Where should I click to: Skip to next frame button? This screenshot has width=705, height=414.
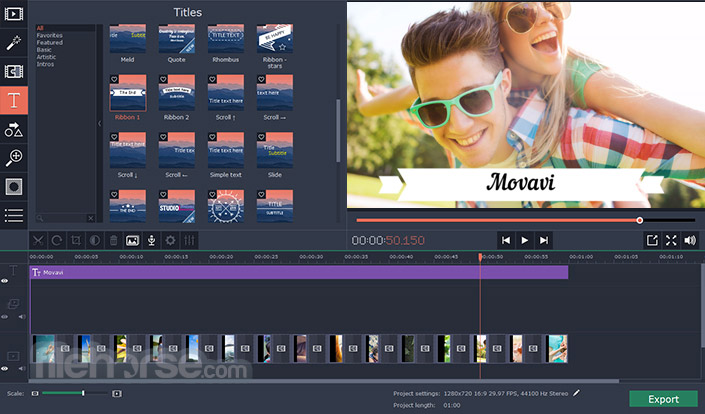(544, 240)
